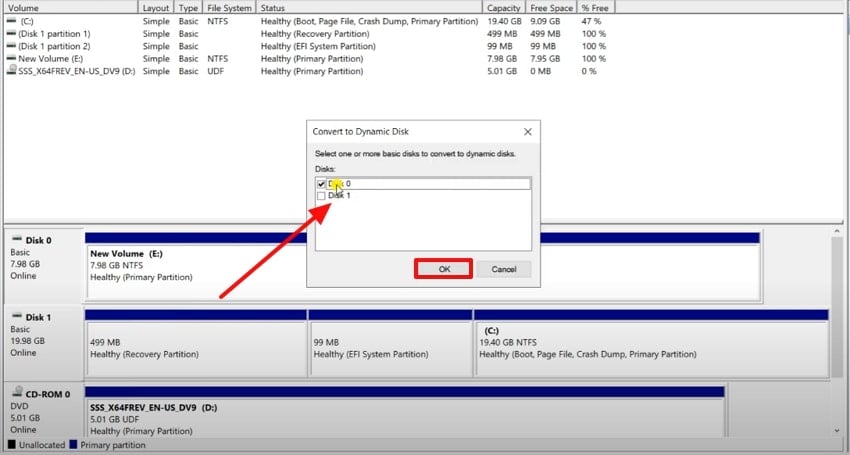Click the graphical view scroll down arrow

[x=838, y=431]
